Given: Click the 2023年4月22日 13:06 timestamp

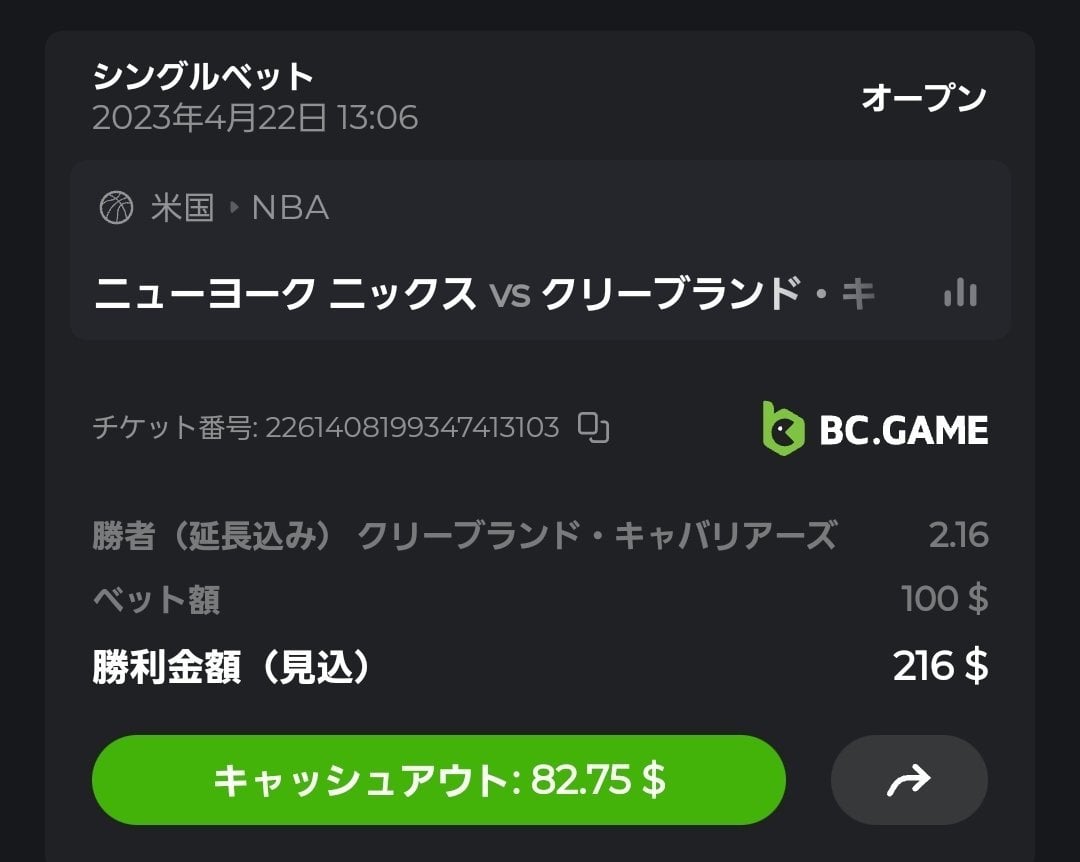Looking at the screenshot, I should point(255,118).
